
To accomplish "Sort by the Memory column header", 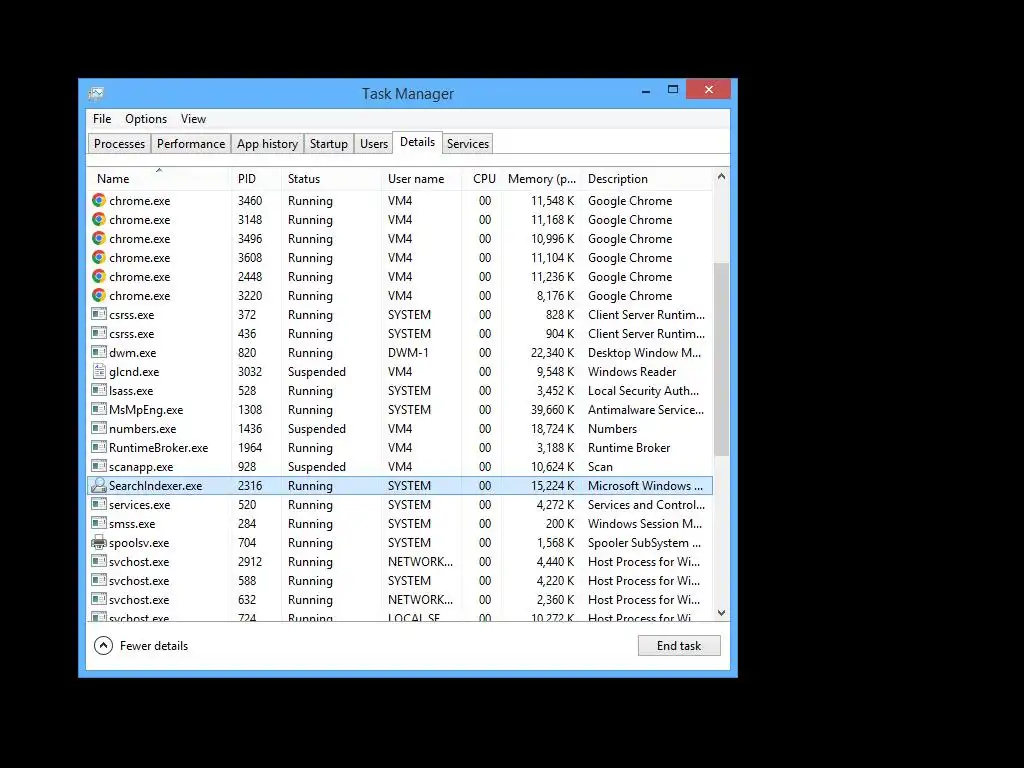I will coord(541,178).
